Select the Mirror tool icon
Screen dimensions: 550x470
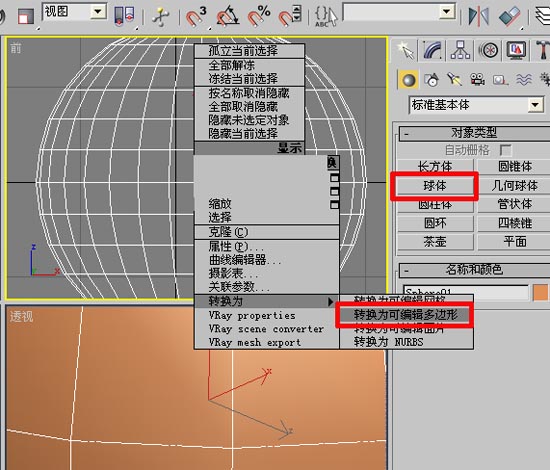[x=479, y=16]
